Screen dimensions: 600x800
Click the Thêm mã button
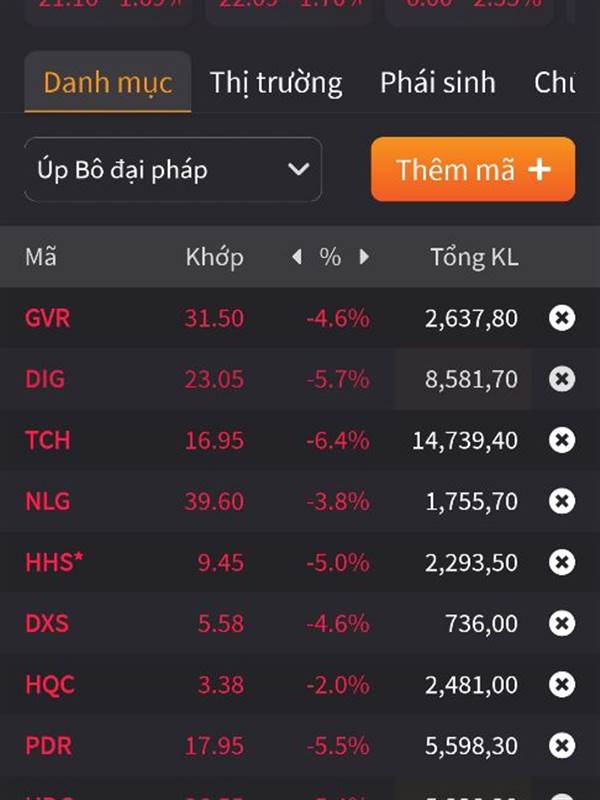click(473, 169)
